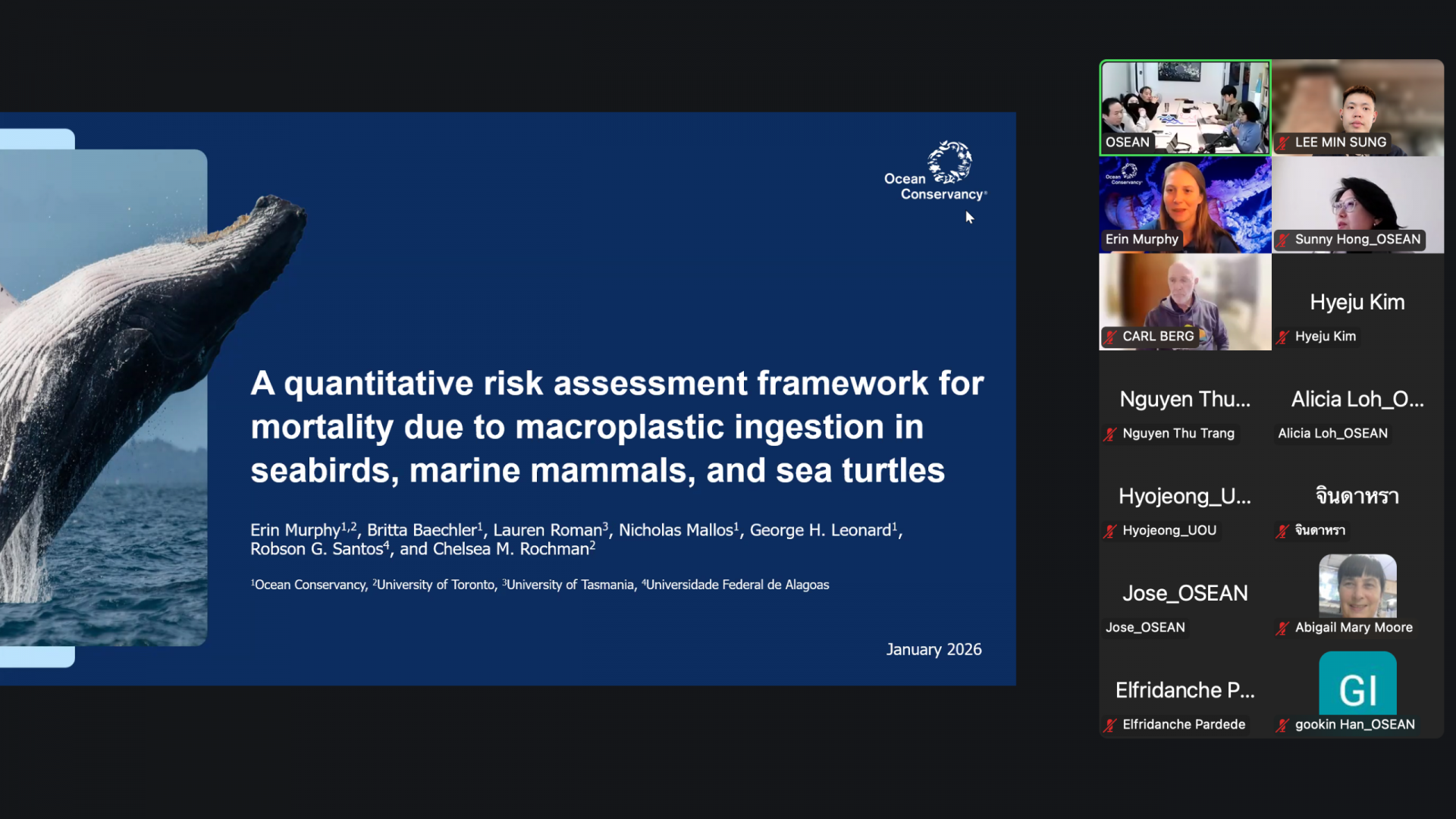
Task: Click the slide title about macroplastic ingestion
Action: click(x=617, y=426)
